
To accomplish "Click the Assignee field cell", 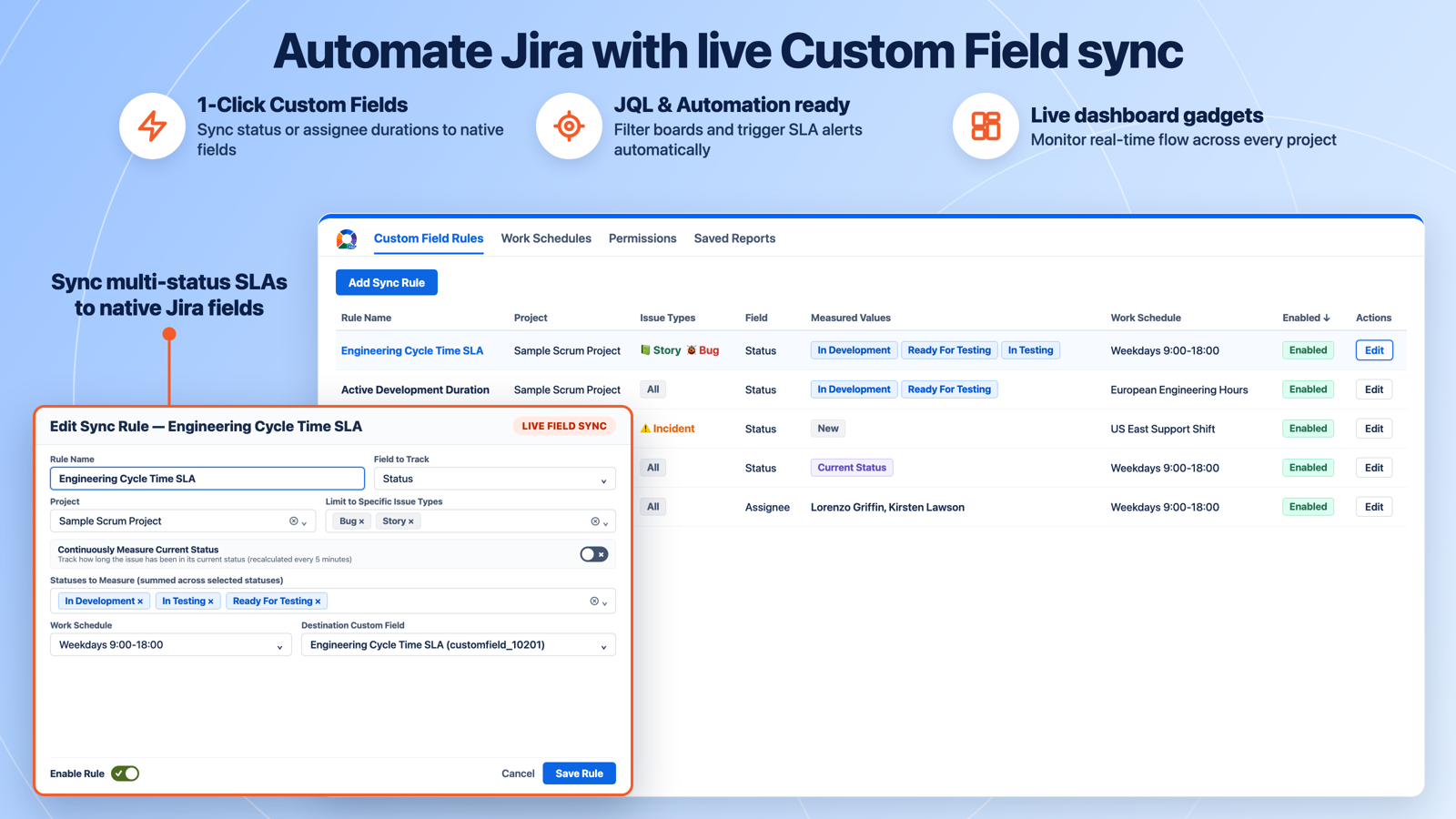I will [x=767, y=507].
